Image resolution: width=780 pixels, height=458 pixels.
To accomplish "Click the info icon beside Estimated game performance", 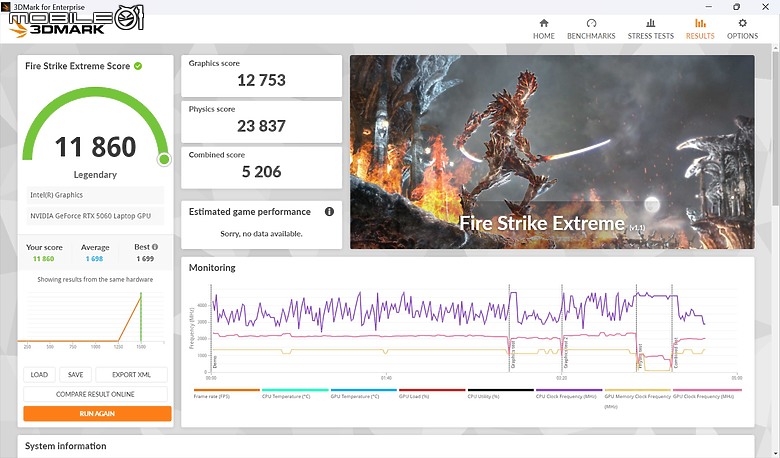I will pos(329,211).
